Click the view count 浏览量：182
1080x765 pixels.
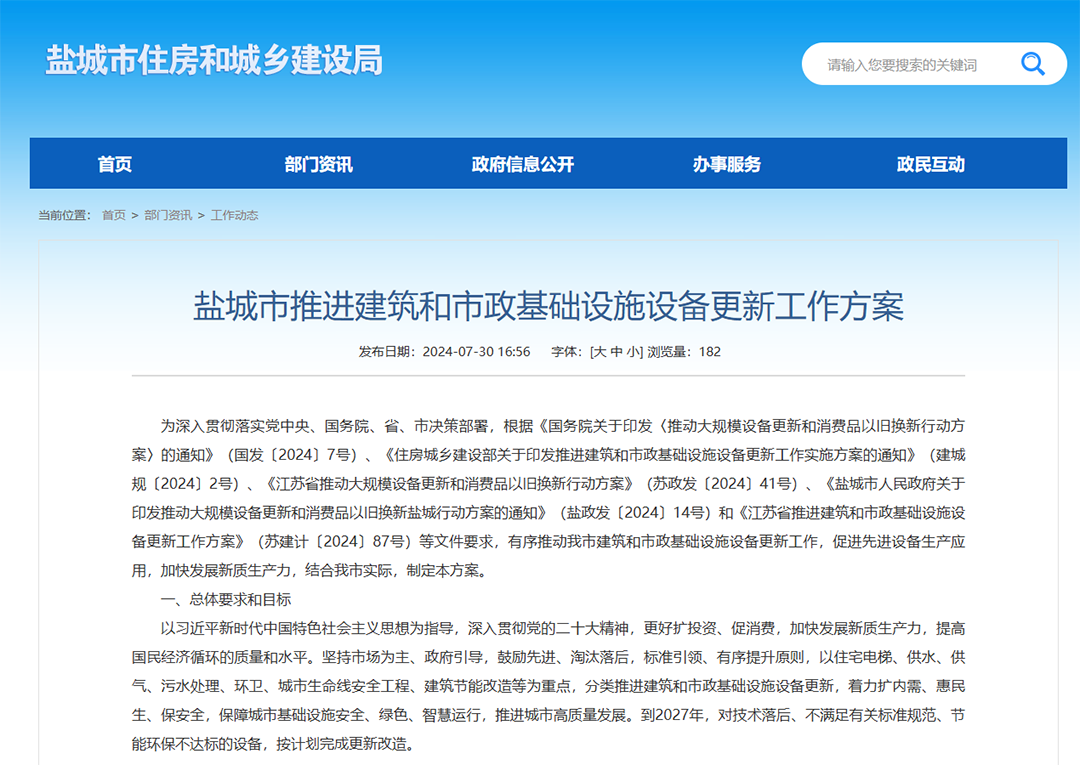(x=683, y=352)
